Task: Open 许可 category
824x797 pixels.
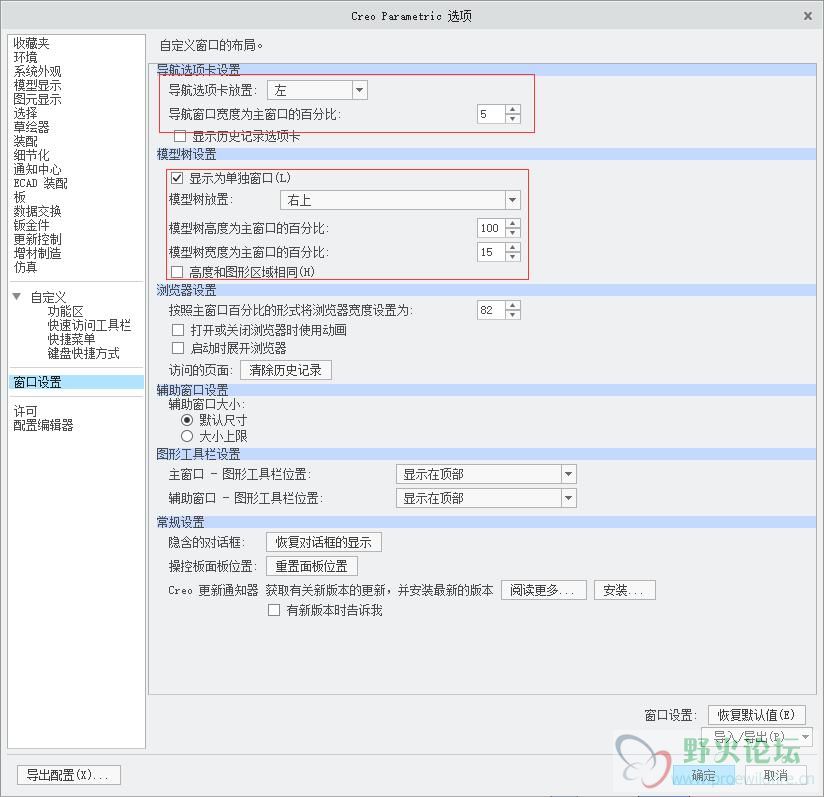Action: pos(25,411)
